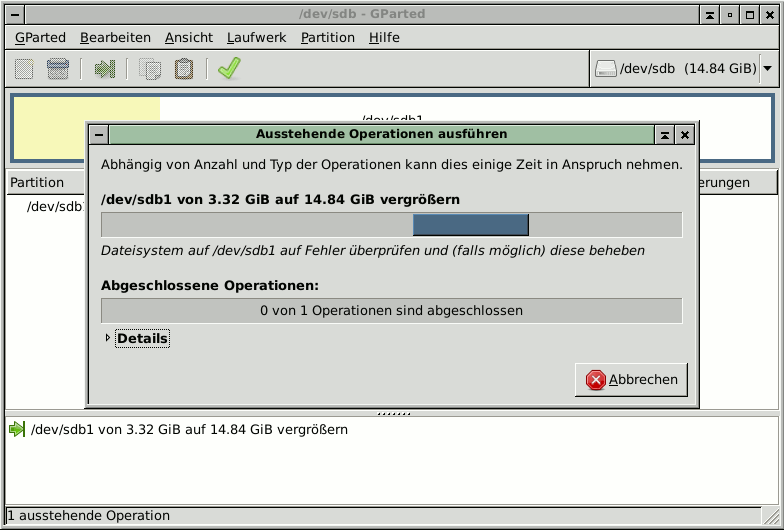This screenshot has height=530, width=784.
Task: Click the Copy partition toolbar icon
Action: pos(151,69)
